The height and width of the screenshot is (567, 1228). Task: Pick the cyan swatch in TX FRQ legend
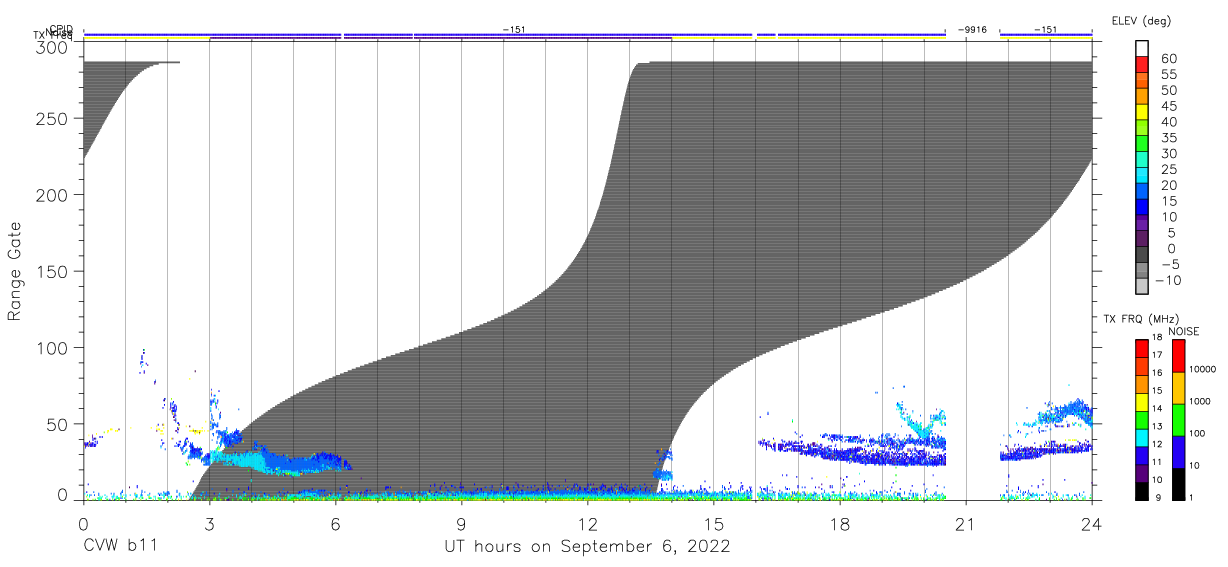click(x=1142, y=437)
